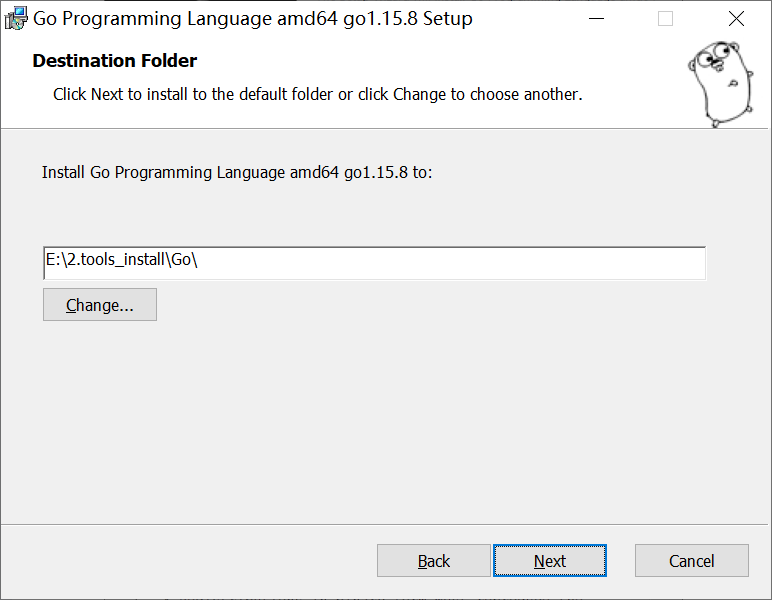Cancel the Go installation
Image resolution: width=772 pixels, height=600 pixels.
tap(692, 561)
